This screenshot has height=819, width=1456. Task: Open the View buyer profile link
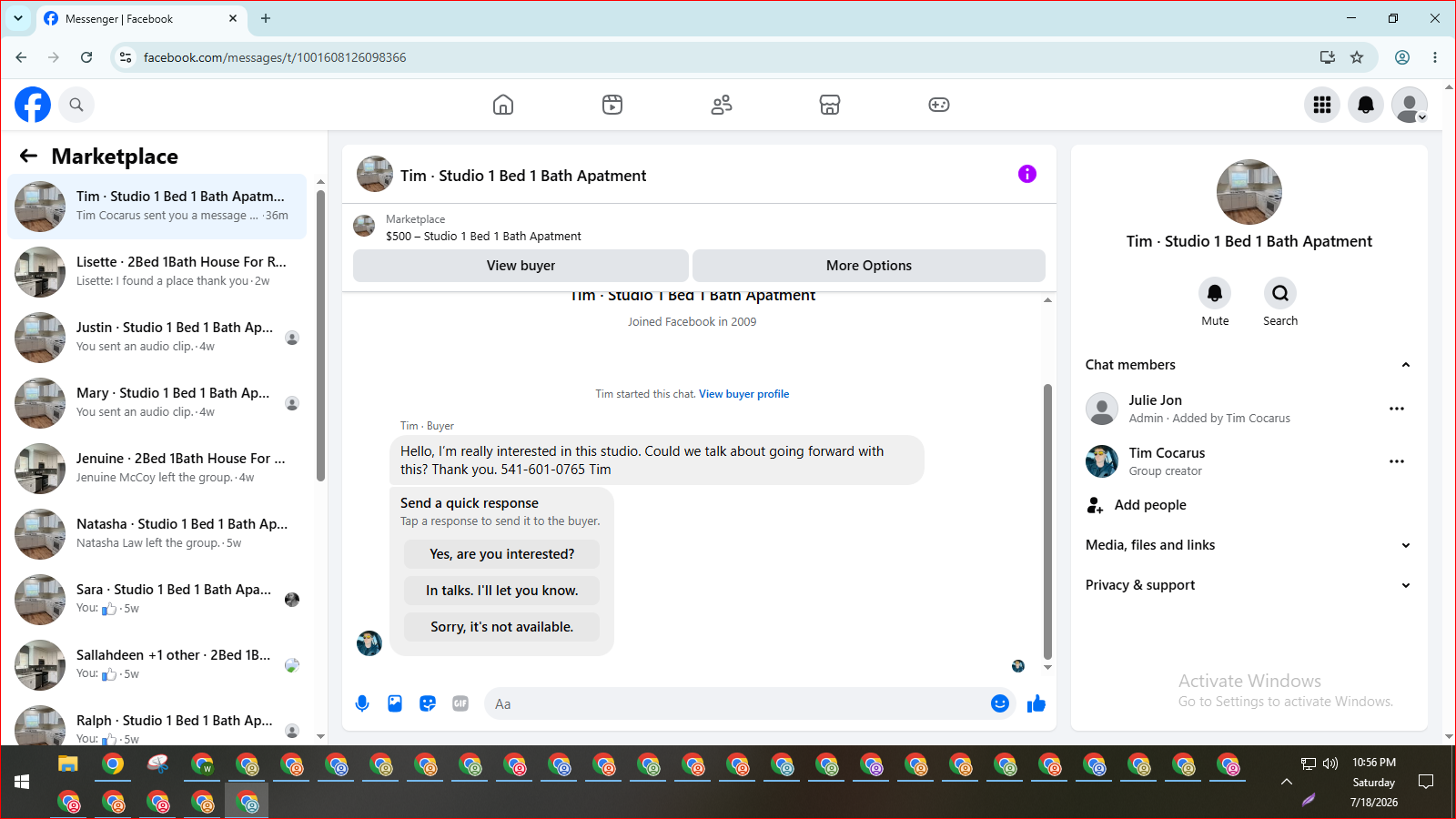(x=743, y=394)
